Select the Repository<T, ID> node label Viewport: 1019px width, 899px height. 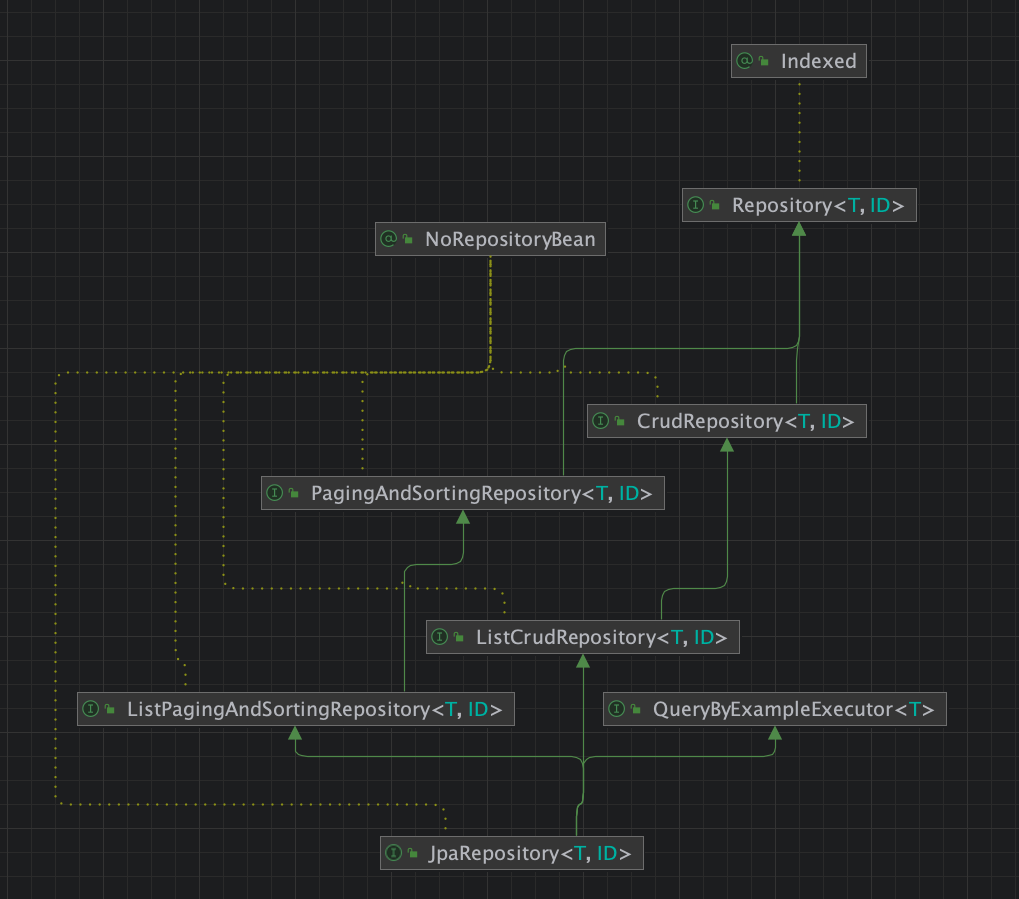[818, 205]
